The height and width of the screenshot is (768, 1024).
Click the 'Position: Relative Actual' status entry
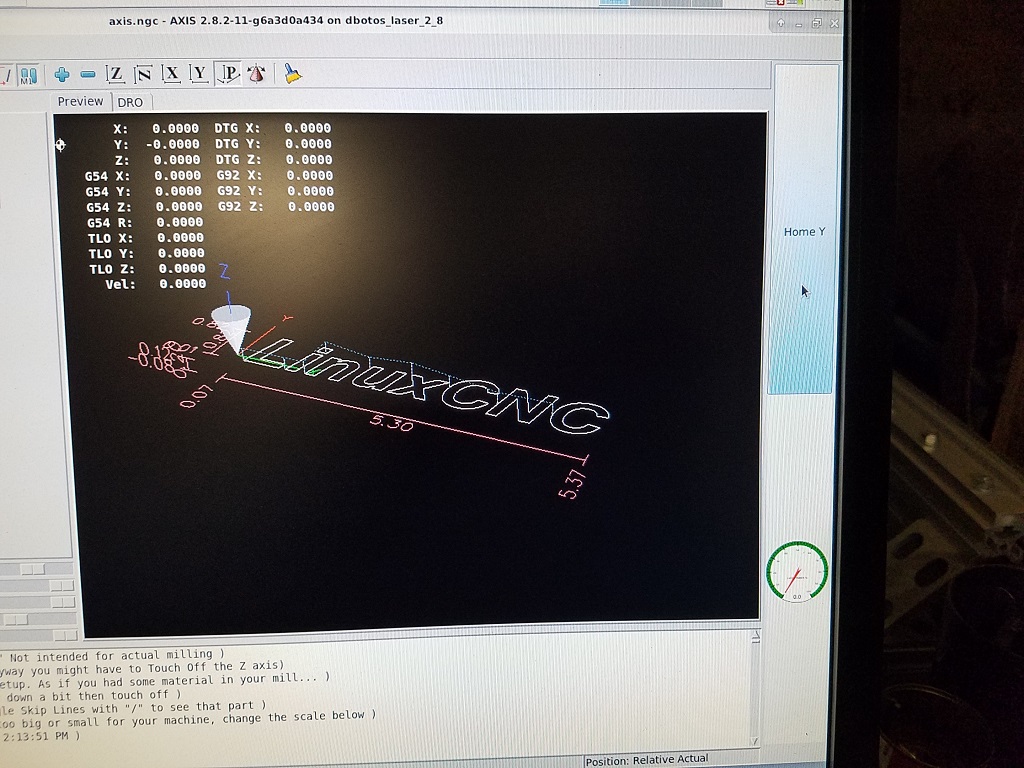tap(647, 760)
